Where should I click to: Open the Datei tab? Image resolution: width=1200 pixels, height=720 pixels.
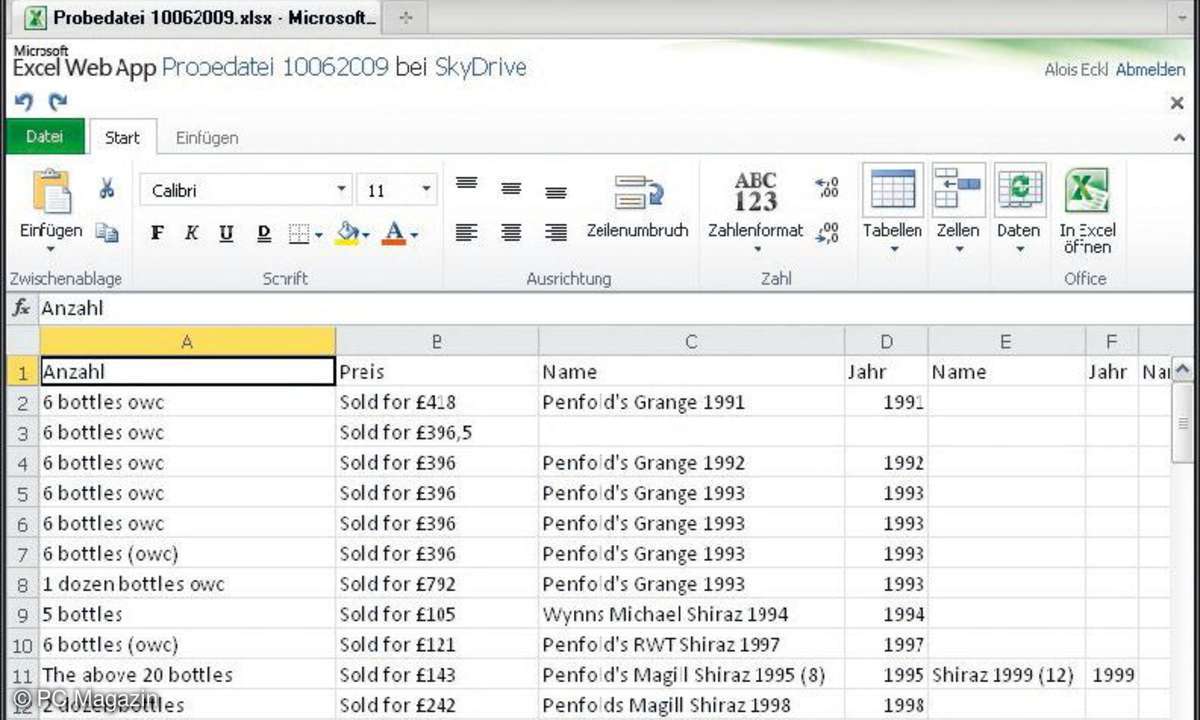pos(45,137)
